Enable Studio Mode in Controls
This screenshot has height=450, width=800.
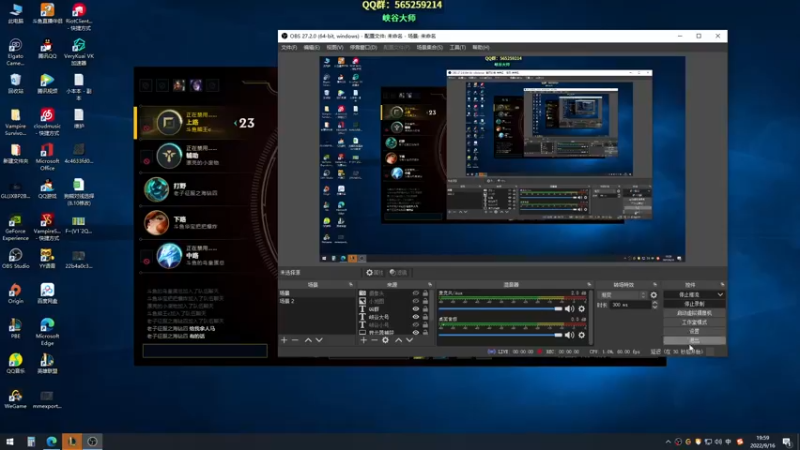694,322
